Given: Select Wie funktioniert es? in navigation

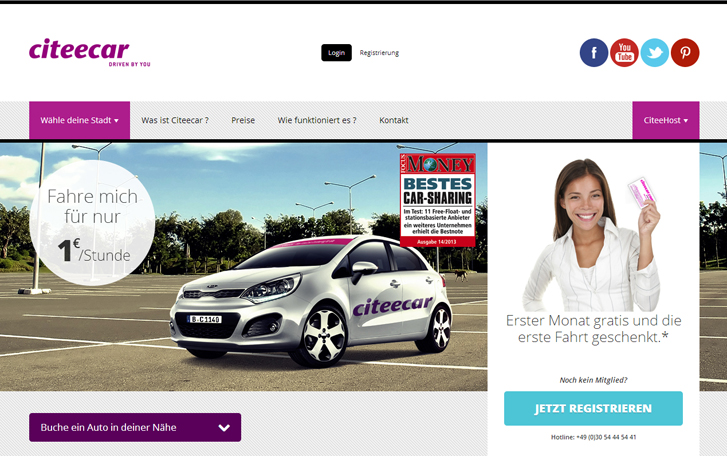Looking at the screenshot, I should coord(317,120).
